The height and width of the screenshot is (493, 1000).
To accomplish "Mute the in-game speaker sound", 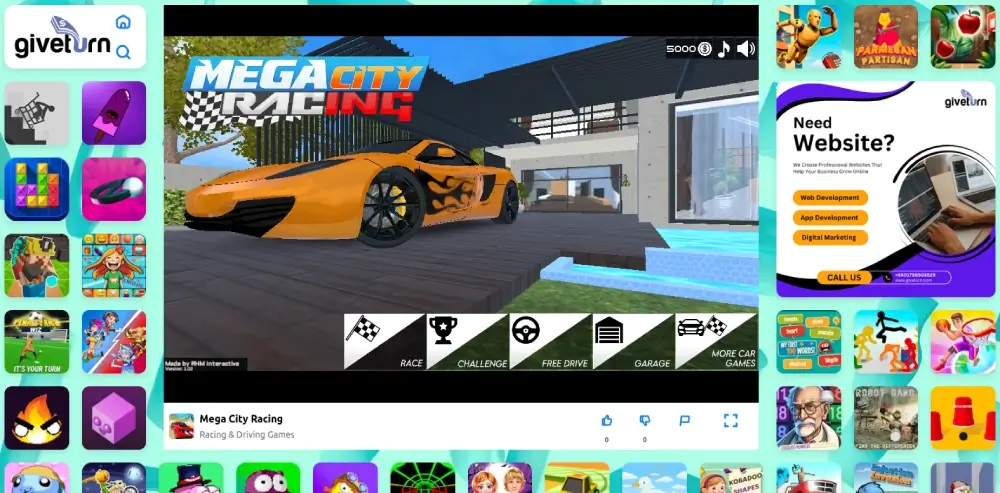I will [x=746, y=48].
